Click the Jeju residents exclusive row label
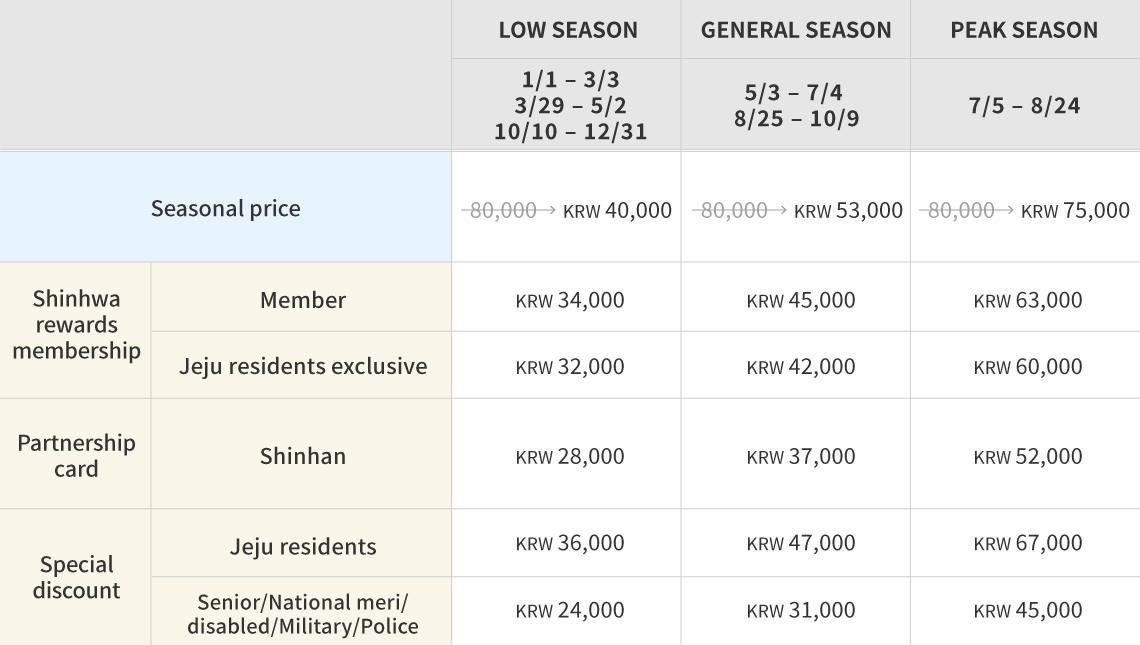1140x645 pixels. tap(302, 366)
